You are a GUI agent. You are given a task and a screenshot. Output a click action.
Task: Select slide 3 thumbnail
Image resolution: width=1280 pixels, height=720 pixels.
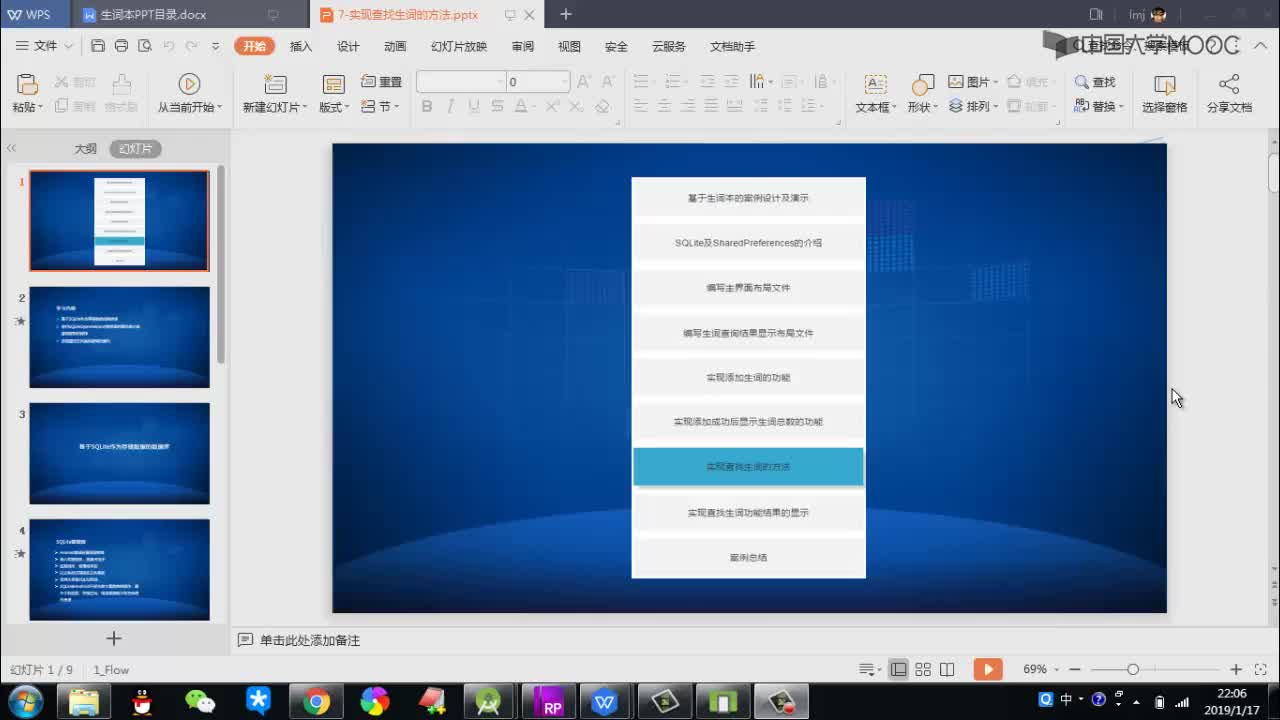click(x=119, y=453)
